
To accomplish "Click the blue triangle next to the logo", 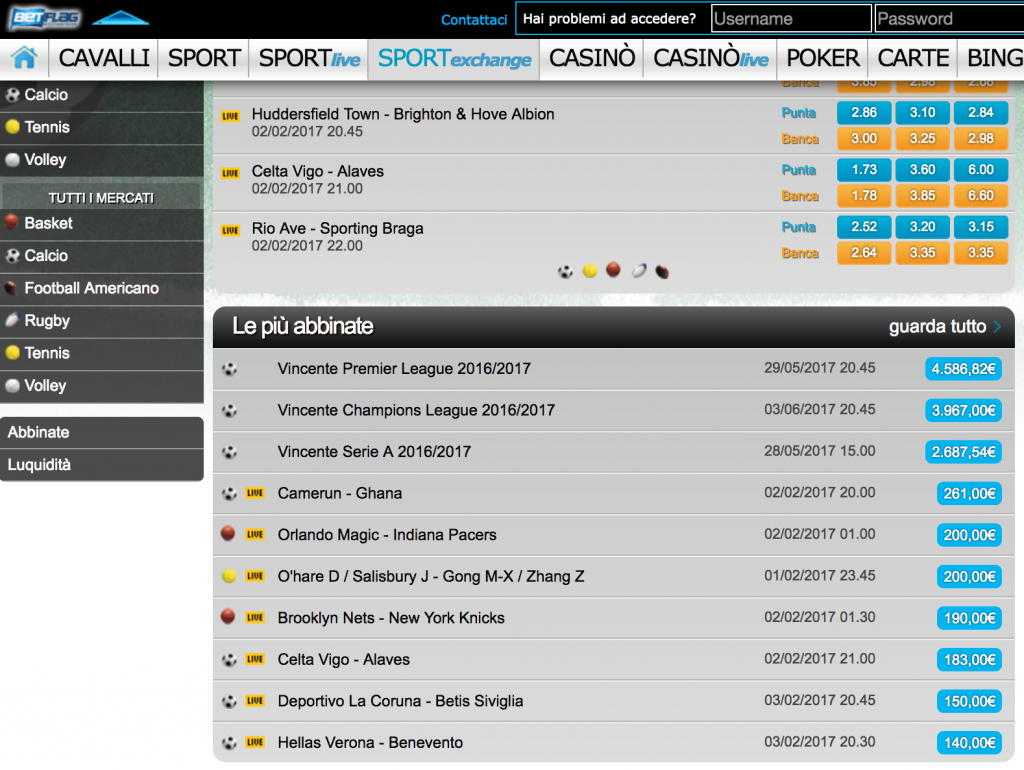I will point(121,18).
